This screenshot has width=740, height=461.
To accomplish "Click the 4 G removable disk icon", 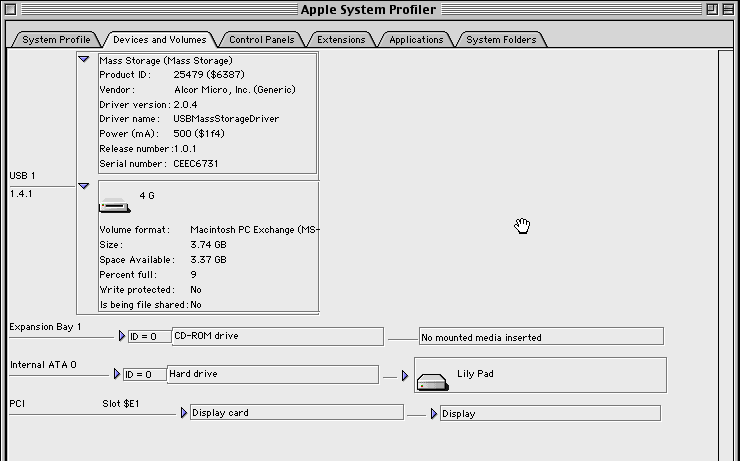I will click(x=115, y=205).
